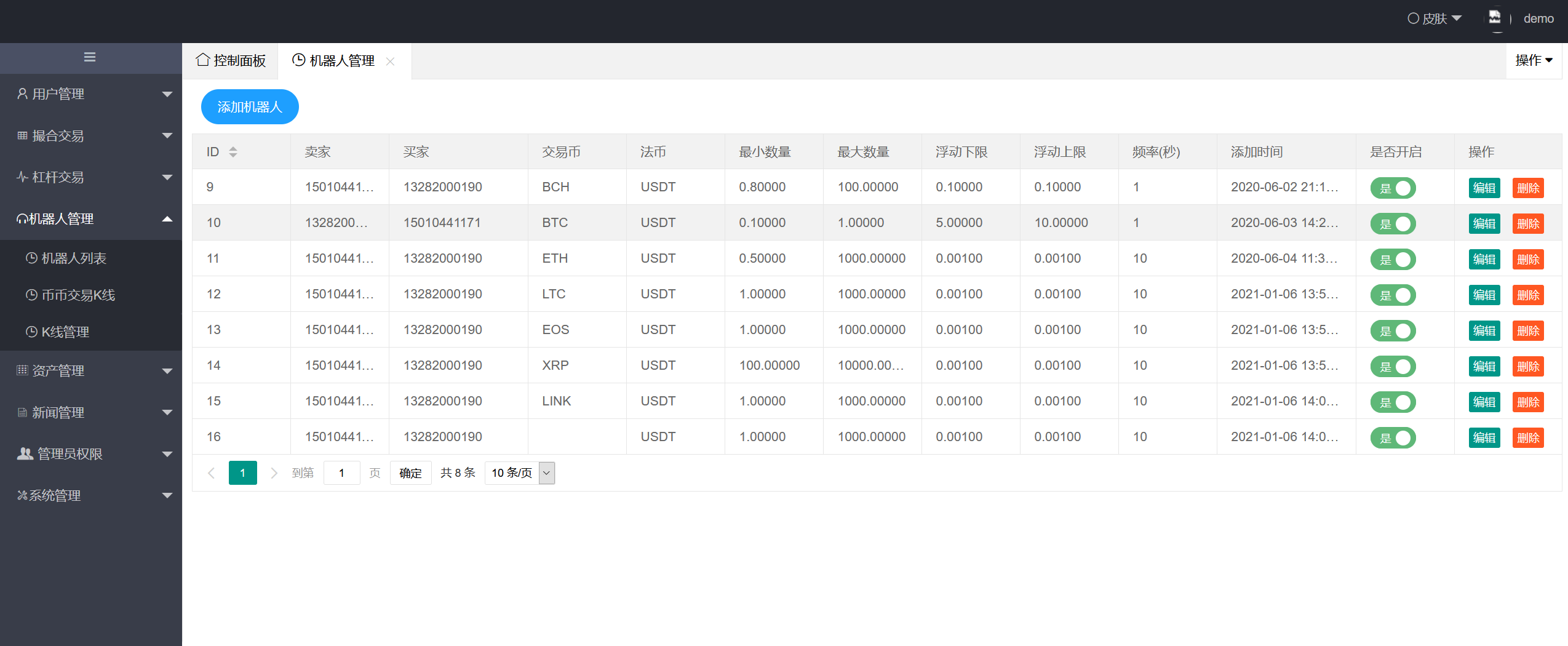Open the 操作 tab actions dropdown
1568x646 pixels.
tap(1534, 60)
